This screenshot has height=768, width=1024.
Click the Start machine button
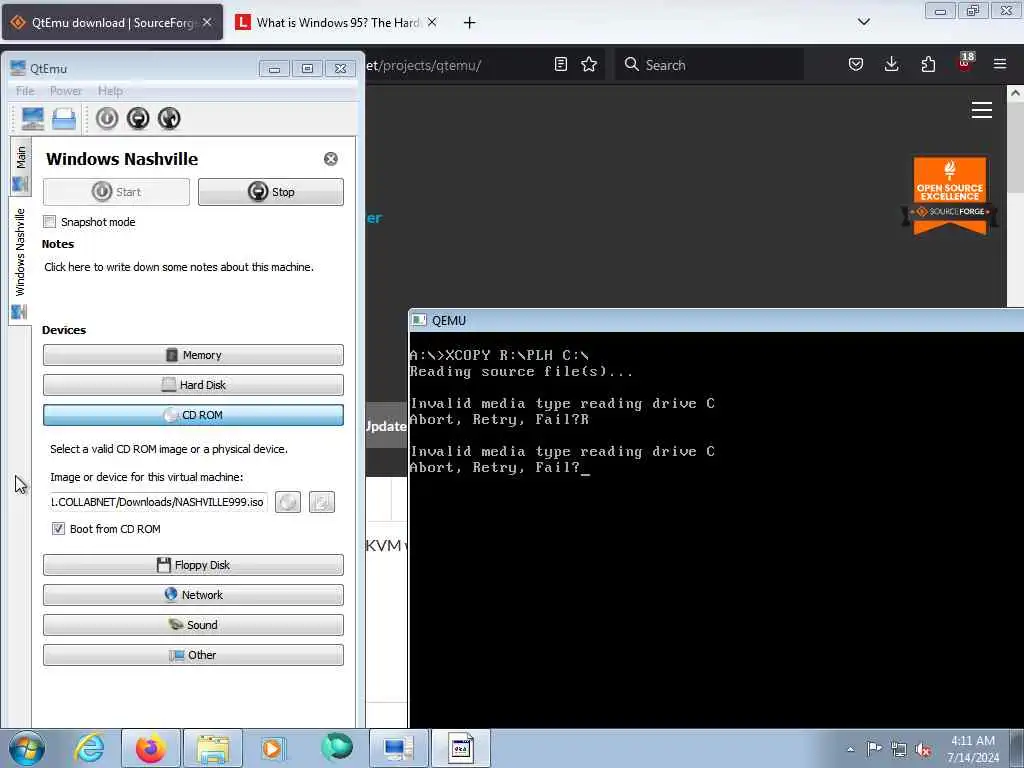116,192
